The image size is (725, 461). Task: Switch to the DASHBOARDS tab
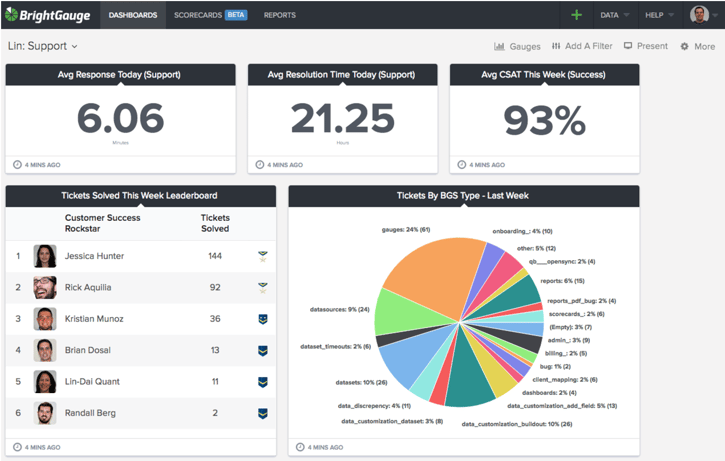133,15
